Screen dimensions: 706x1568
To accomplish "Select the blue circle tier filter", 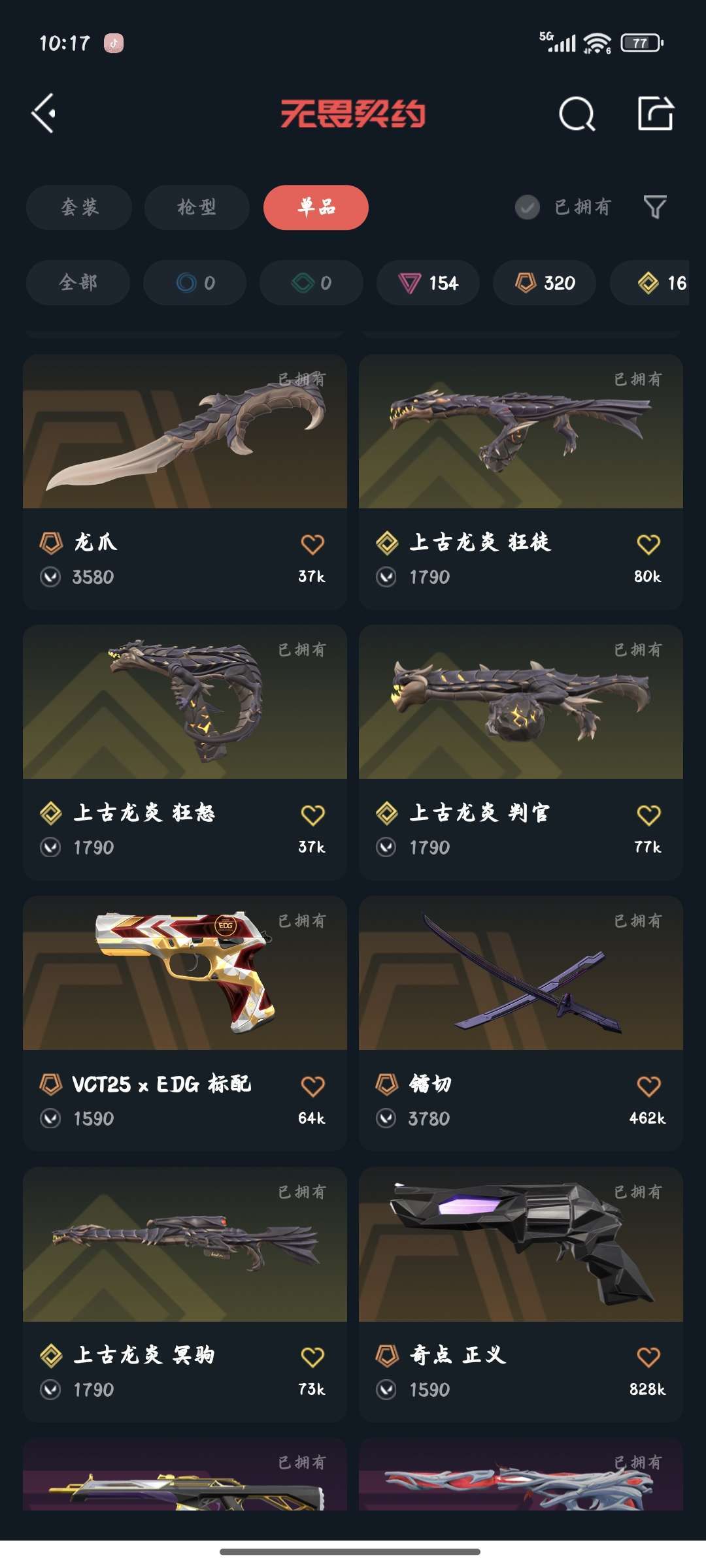I will [195, 282].
